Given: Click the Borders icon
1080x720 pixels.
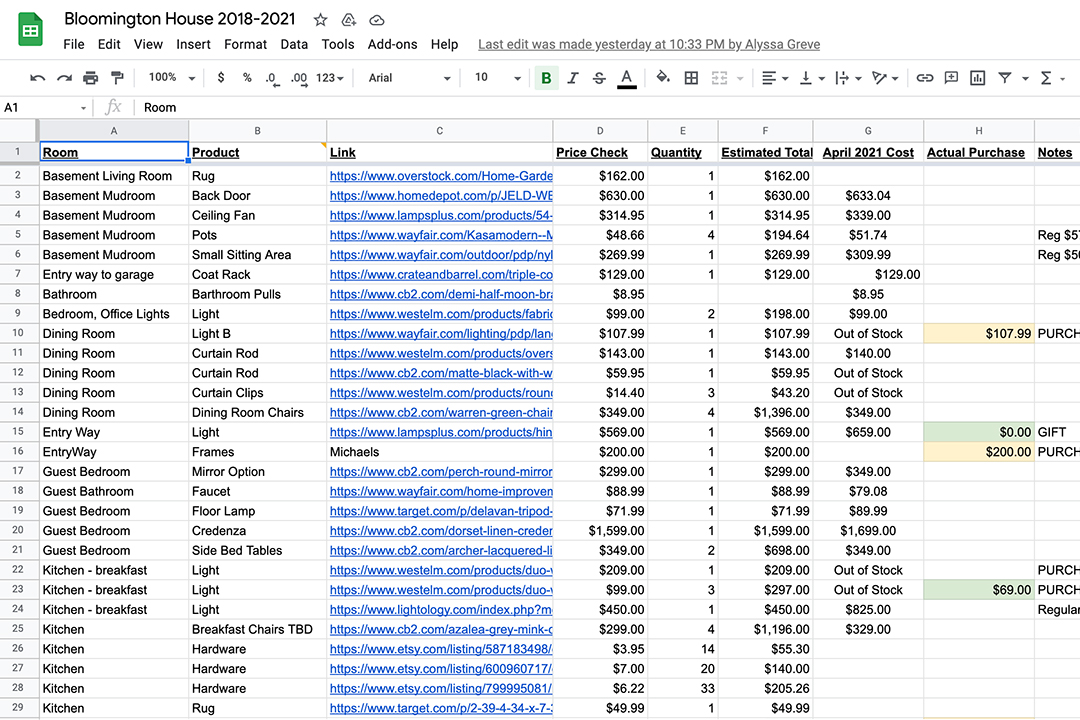Looking at the screenshot, I should 691,78.
